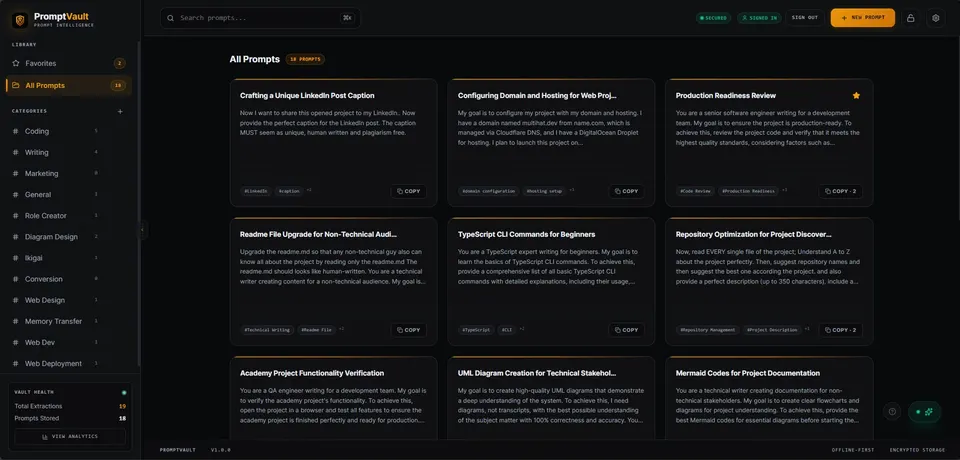The image size is (960, 460).
Task: Click the lock vault icon in header
Action: tap(910, 18)
